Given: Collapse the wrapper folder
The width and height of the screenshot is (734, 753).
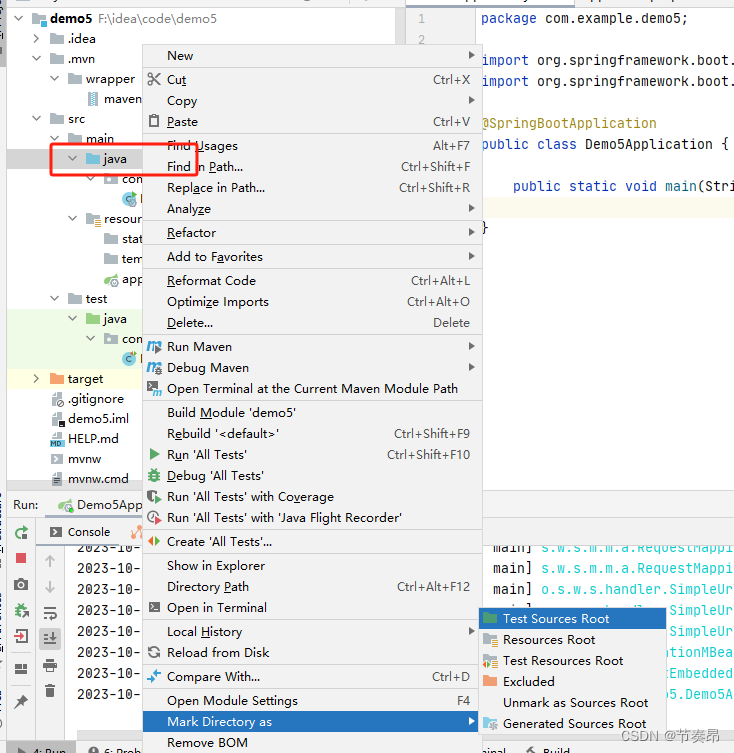Looking at the screenshot, I should (55, 78).
